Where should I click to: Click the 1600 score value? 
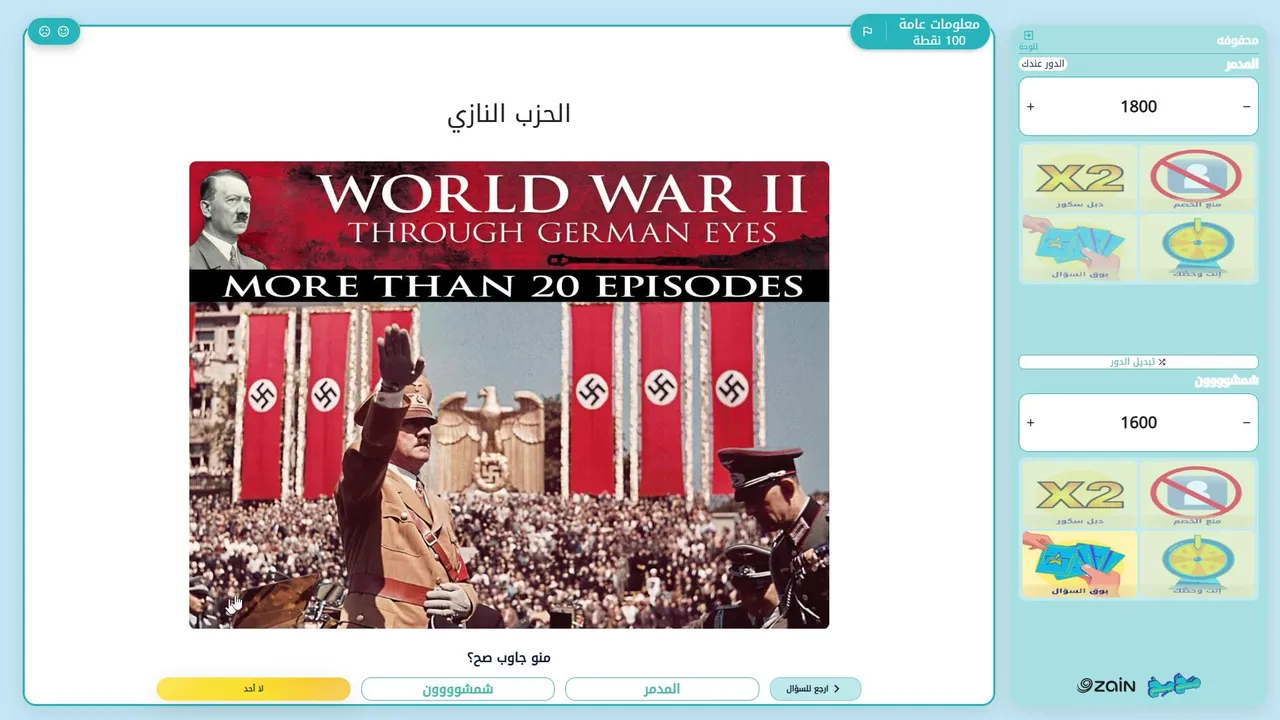tap(1139, 423)
